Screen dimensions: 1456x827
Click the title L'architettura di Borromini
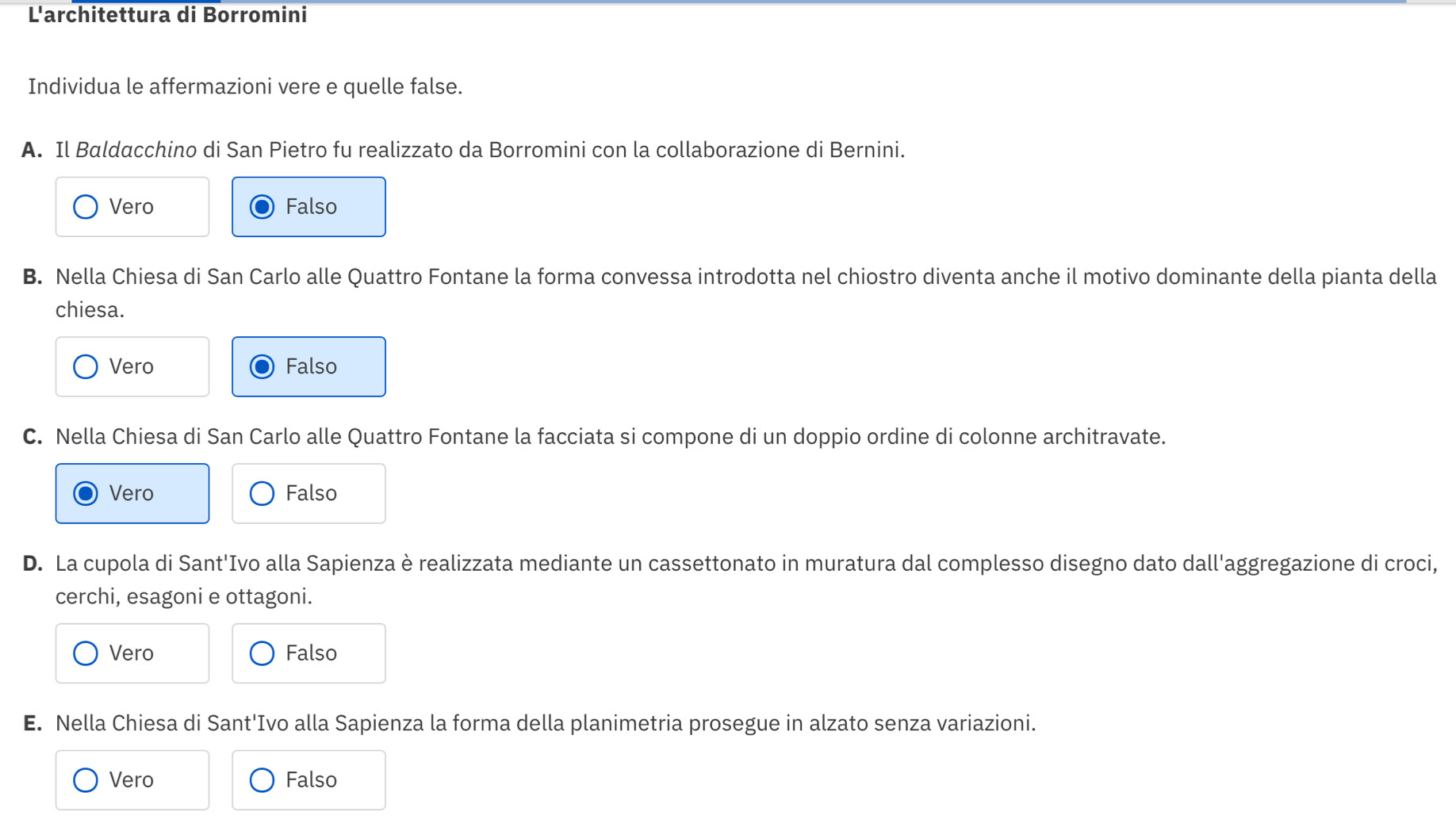[167, 15]
